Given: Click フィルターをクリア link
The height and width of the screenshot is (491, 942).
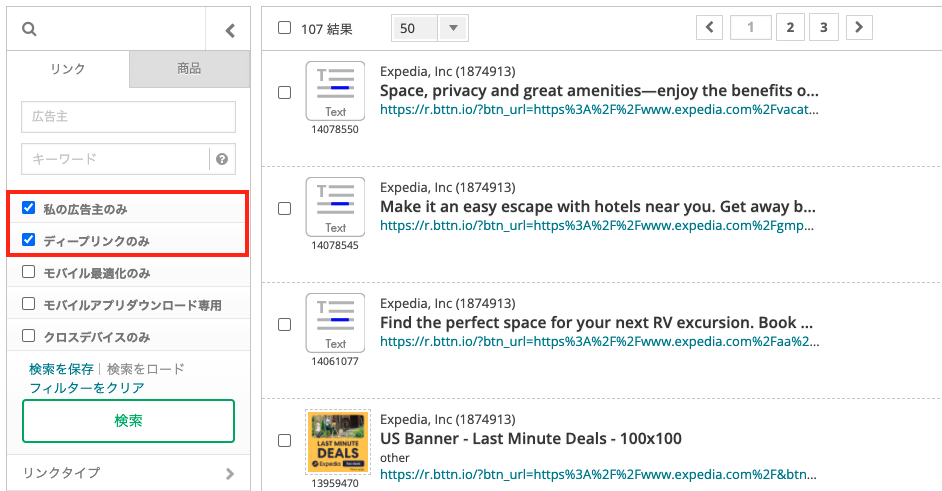Looking at the screenshot, I should (87, 388).
